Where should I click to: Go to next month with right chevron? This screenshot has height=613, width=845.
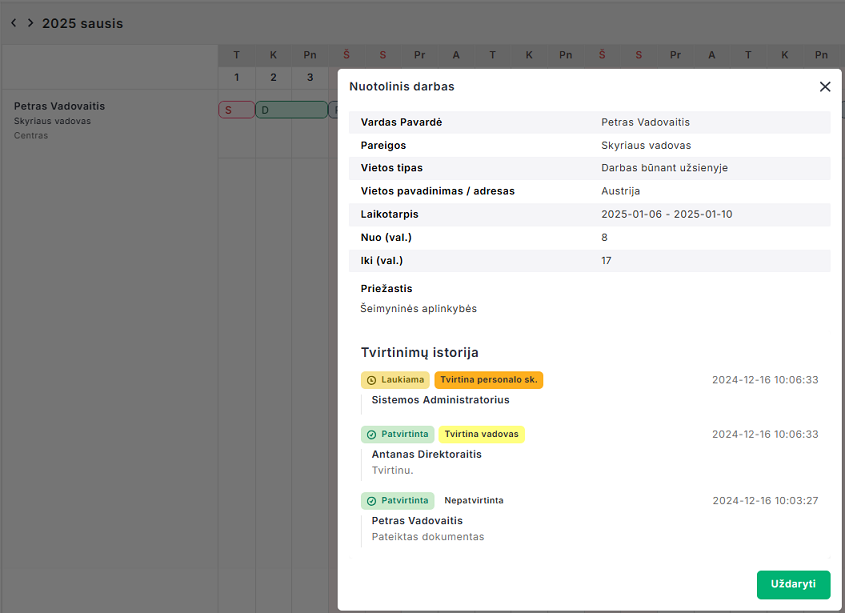pos(30,23)
